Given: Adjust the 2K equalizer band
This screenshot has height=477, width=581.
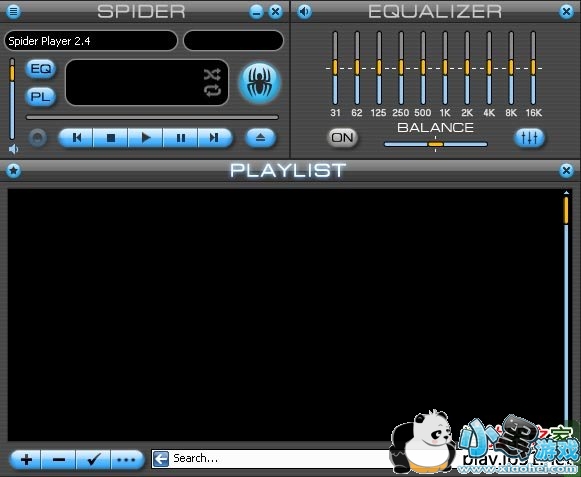Looking at the screenshot, I should [467, 68].
